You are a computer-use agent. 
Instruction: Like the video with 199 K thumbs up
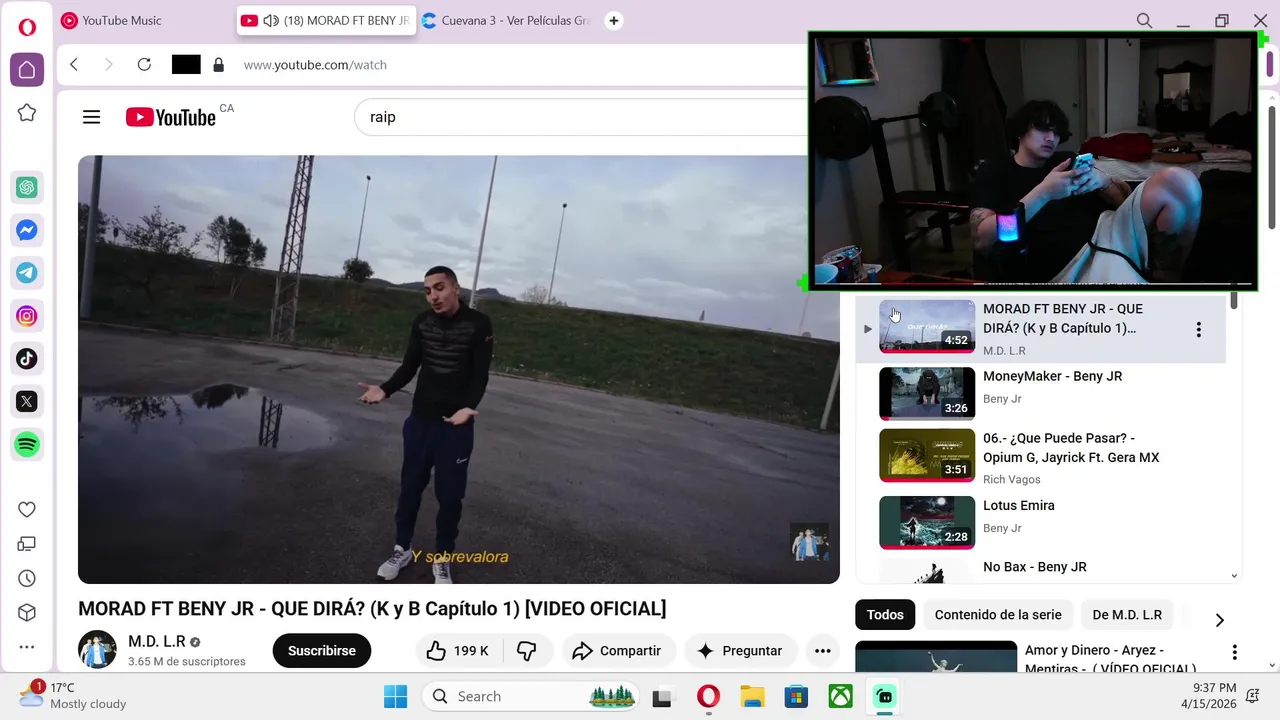coord(459,651)
